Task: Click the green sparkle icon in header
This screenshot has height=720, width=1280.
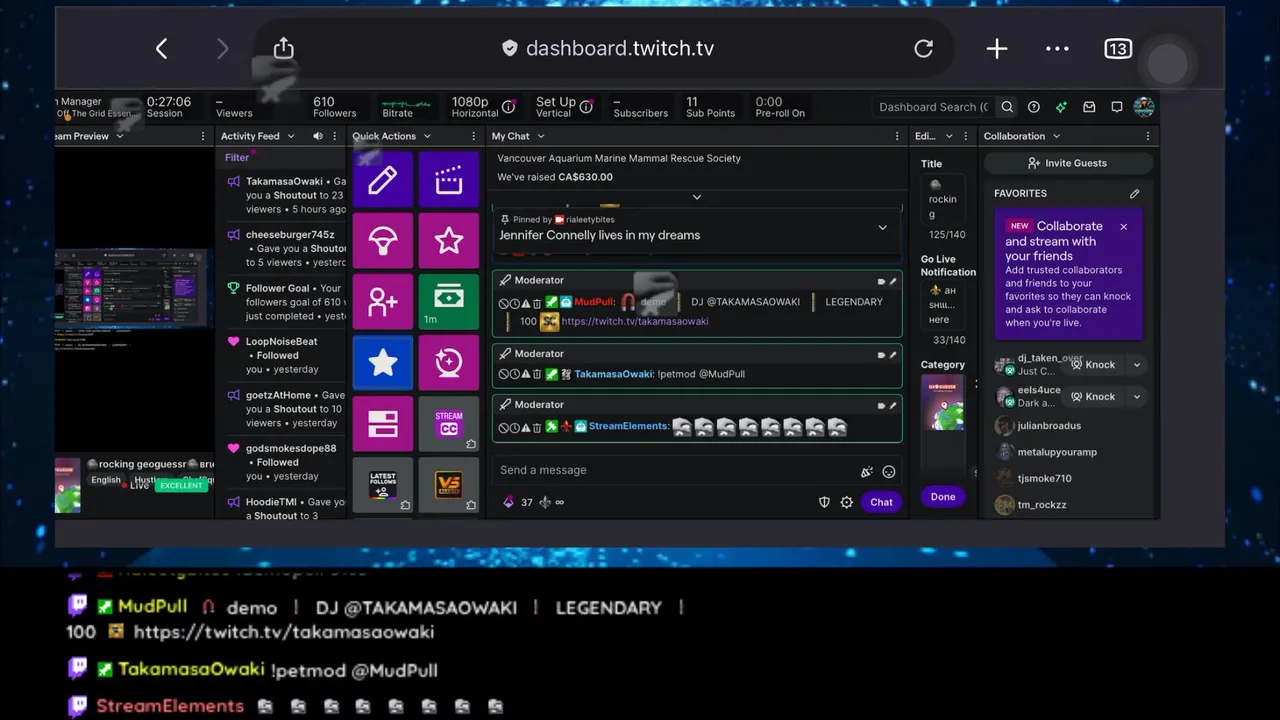Action: click(x=1061, y=107)
